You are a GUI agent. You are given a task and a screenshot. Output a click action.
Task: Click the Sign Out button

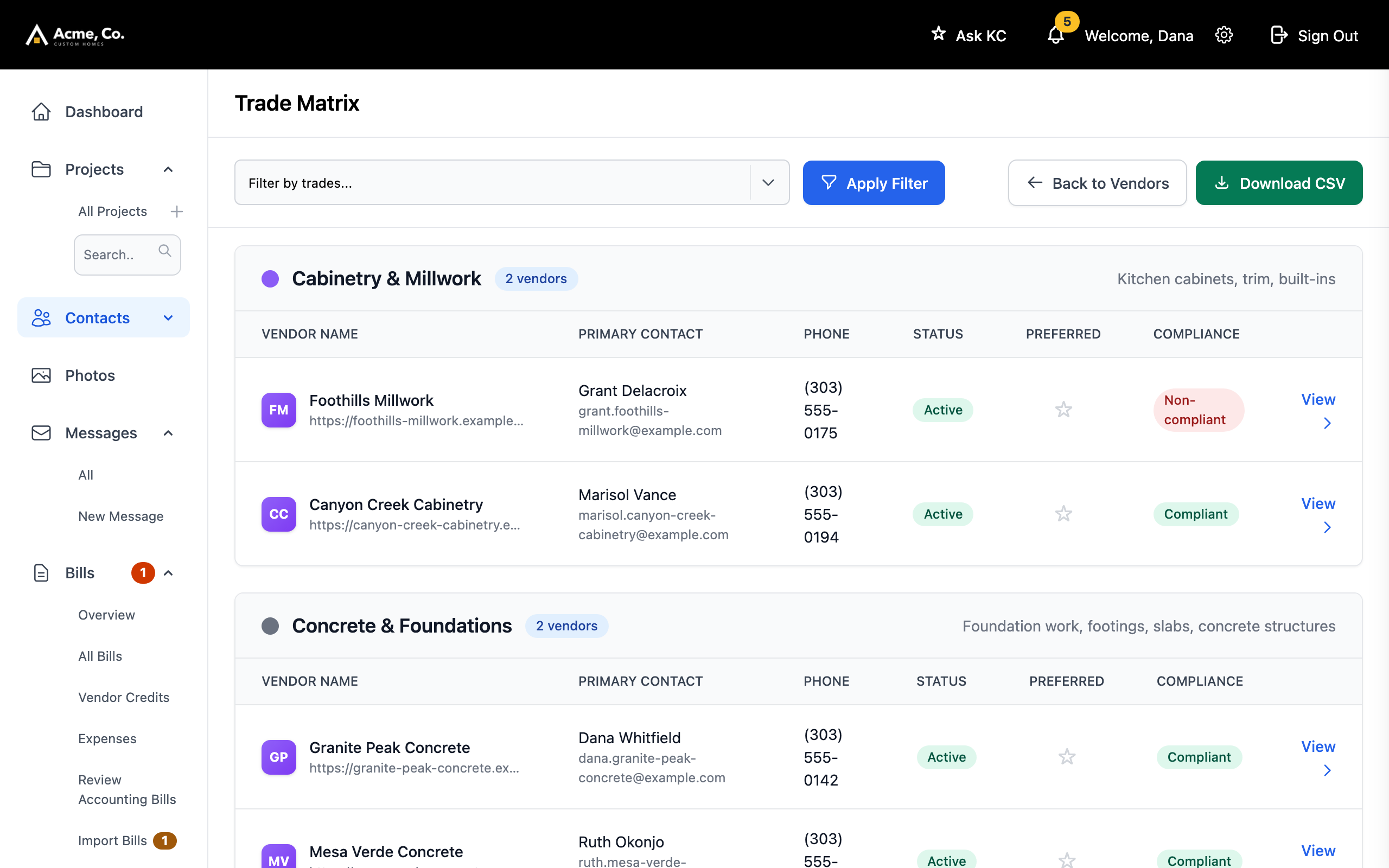tap(1314, 36)
